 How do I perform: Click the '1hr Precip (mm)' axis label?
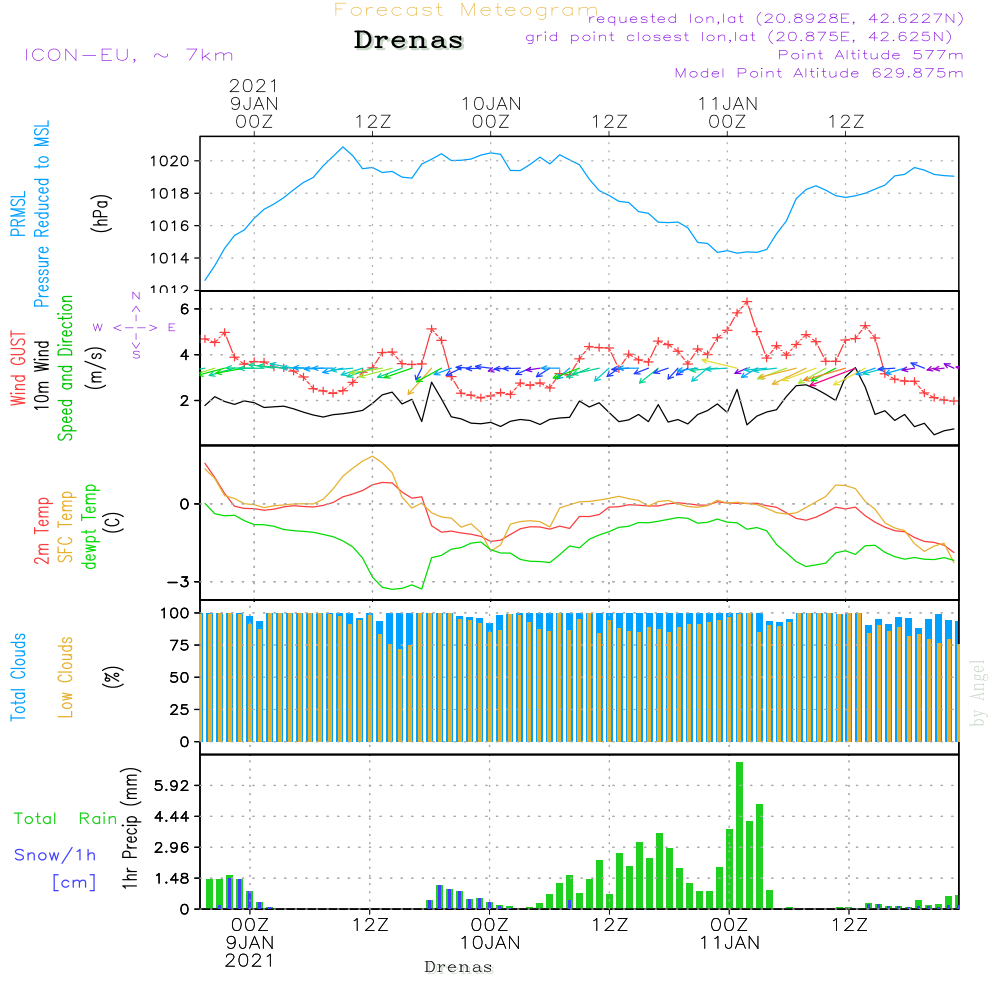(130, 828)
